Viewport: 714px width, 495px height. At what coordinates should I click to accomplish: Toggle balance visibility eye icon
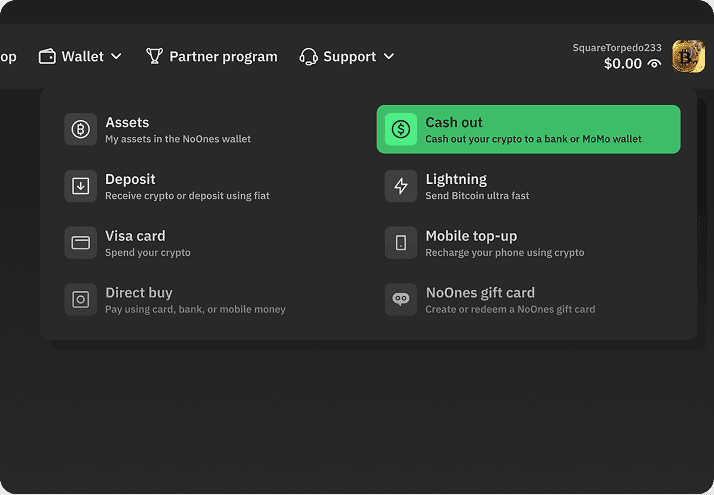pyautogui.click(x=654, y=64)
